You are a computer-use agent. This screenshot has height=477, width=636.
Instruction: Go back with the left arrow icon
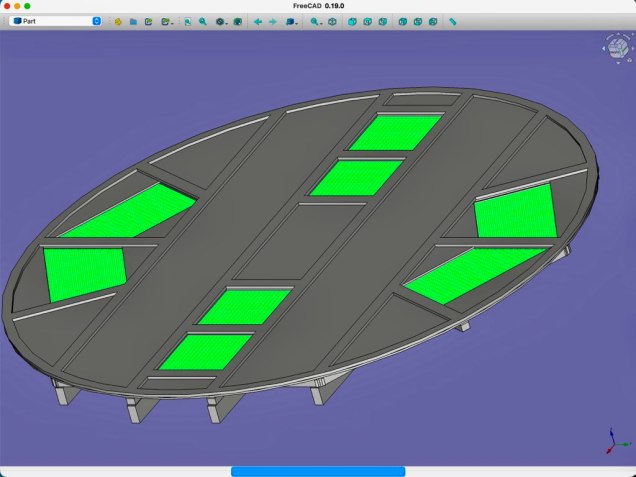pyautogui.click(x=257, y=21)
